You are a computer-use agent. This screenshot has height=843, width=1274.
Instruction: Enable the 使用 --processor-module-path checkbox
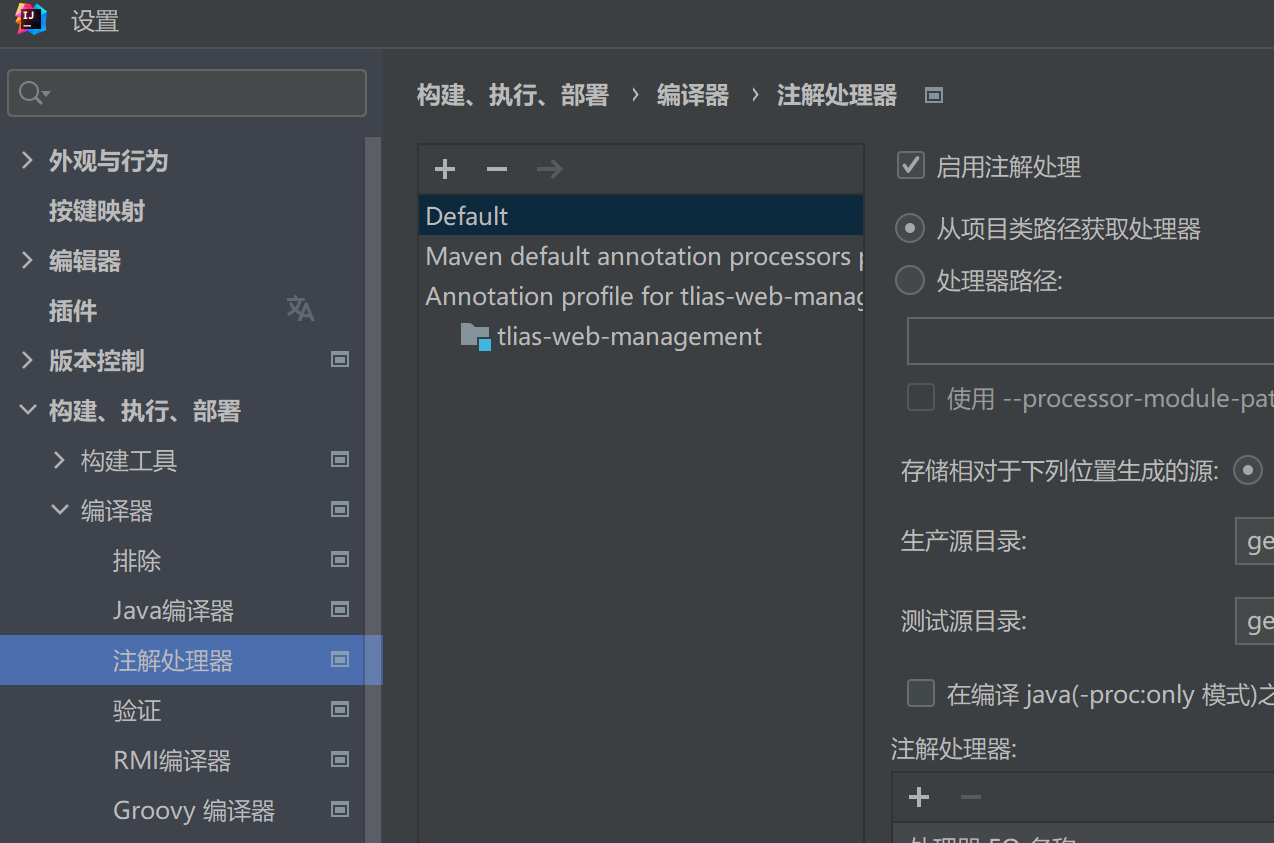pos(920,397)
